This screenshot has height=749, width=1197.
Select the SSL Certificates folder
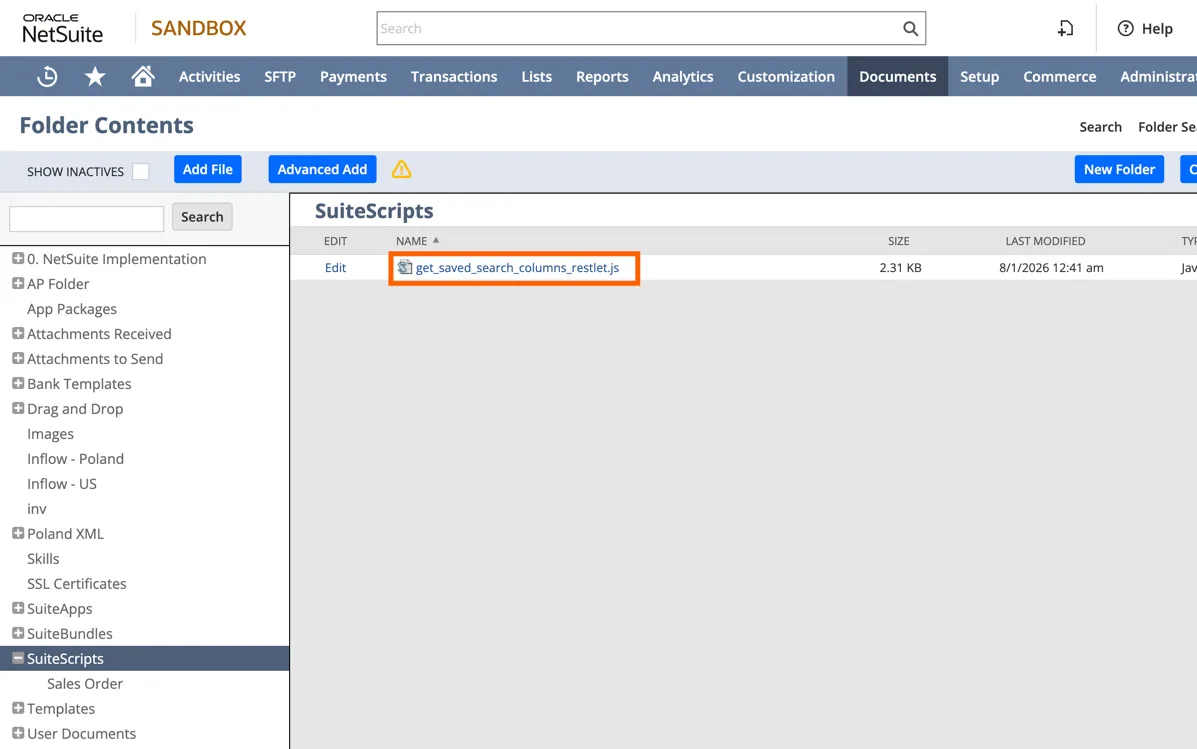click(76, 584)
